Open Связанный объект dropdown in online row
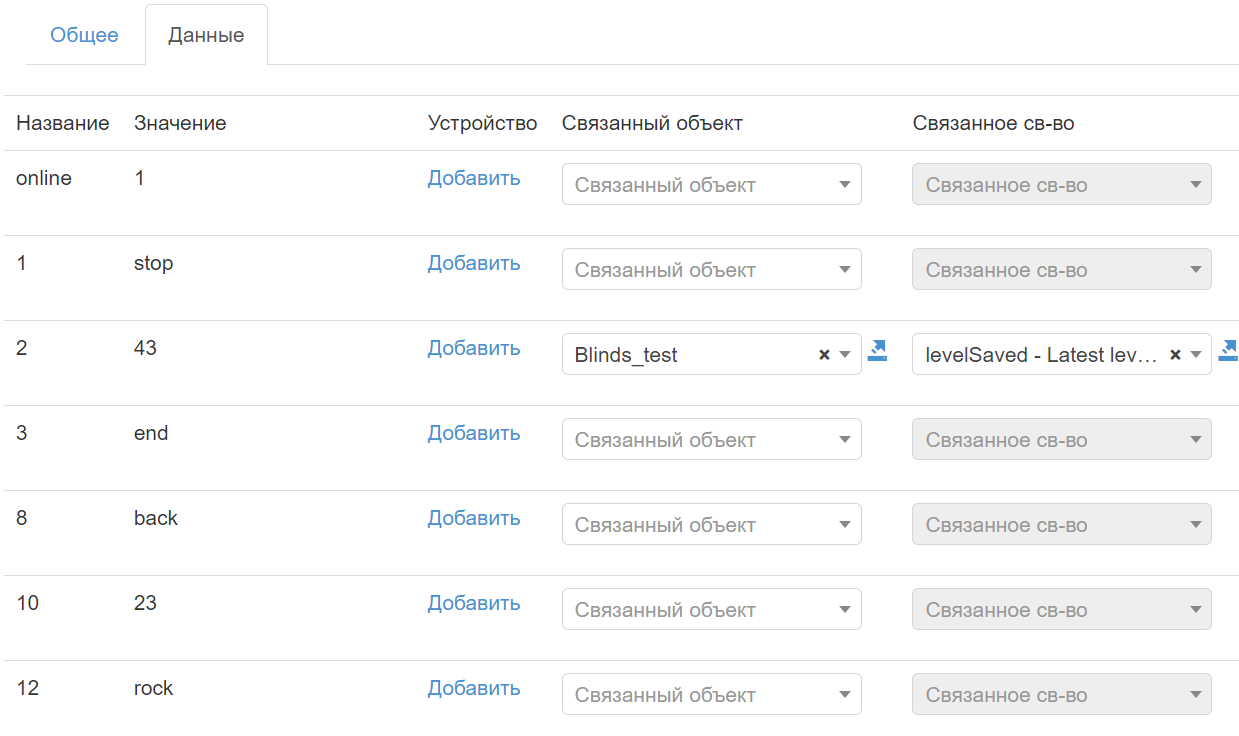The image size is (1239, 736). click(711, 185)
